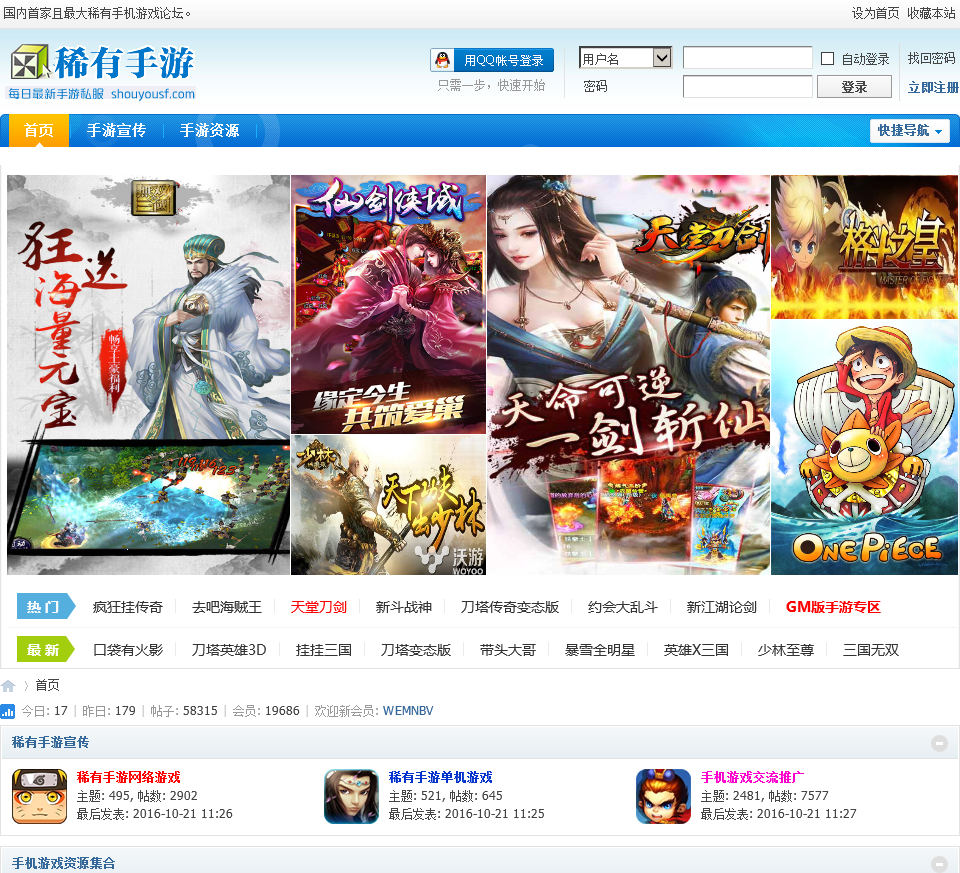This screenshot has width=960, height=873.
Task: Open the 手游宣传 navigation tab
Action: pos(116,130)
